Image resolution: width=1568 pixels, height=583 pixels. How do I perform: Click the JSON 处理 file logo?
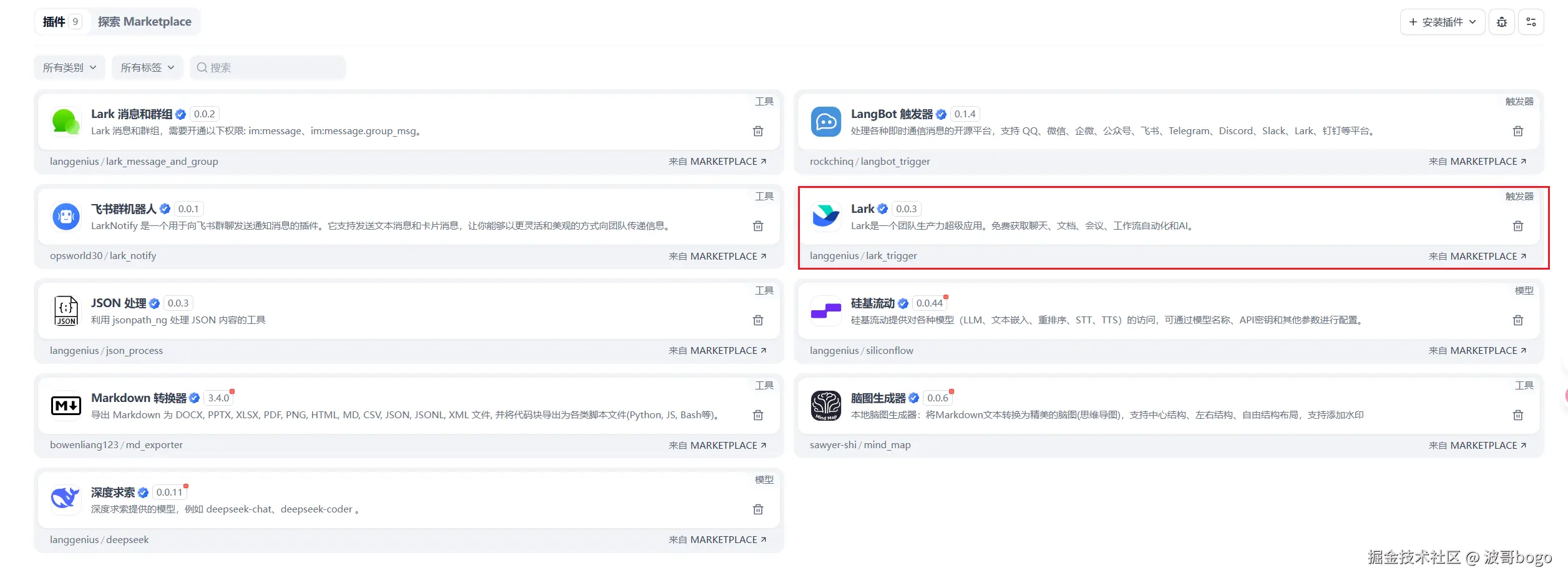click(x=66, y=311)
